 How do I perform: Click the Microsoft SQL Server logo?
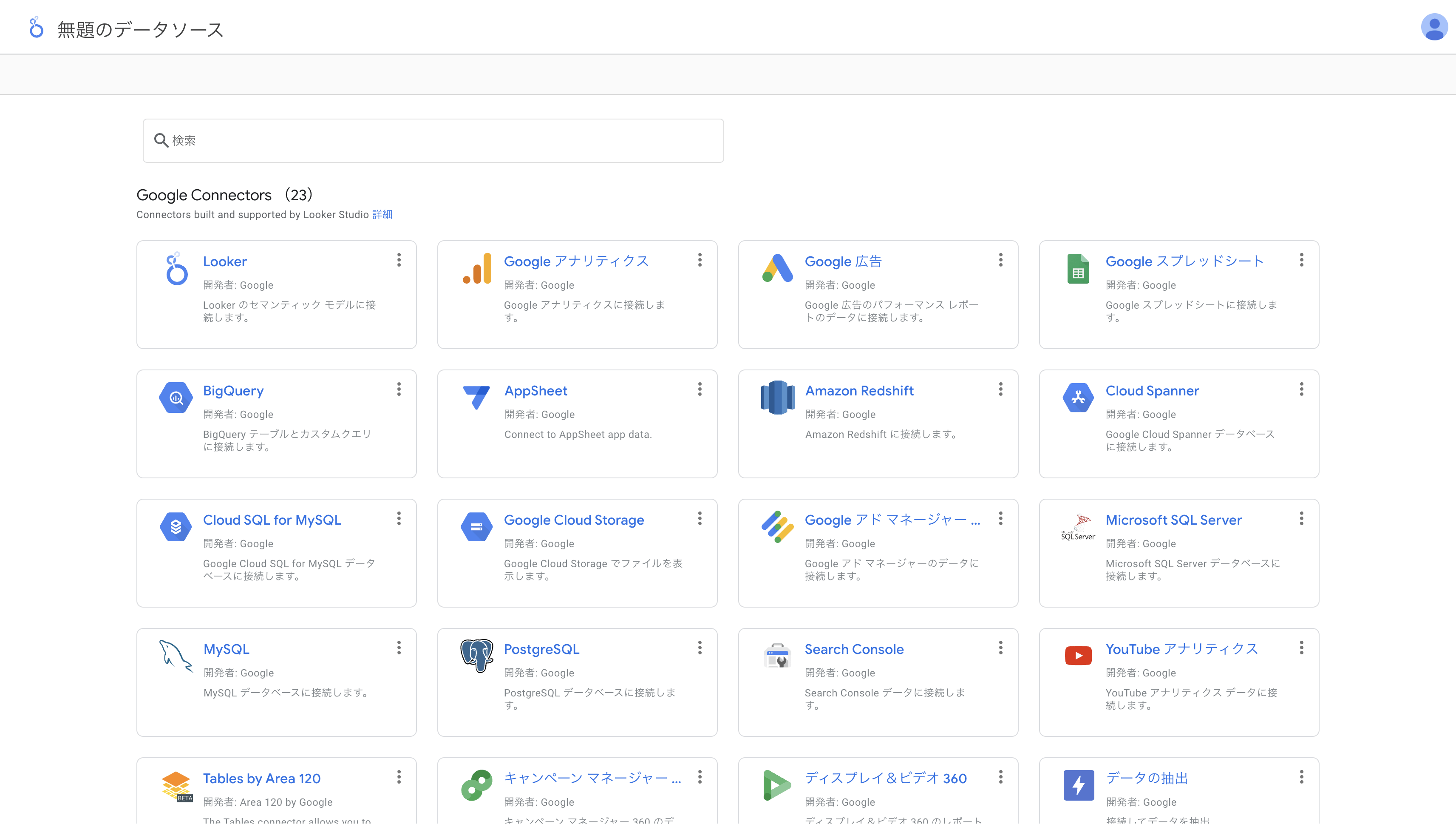pos(1078,527)
